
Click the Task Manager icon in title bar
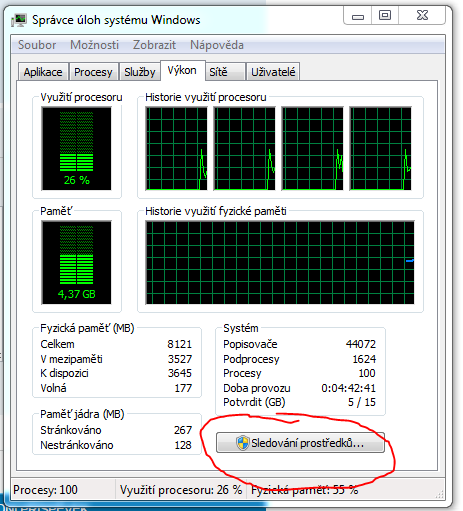coord(19,20)
